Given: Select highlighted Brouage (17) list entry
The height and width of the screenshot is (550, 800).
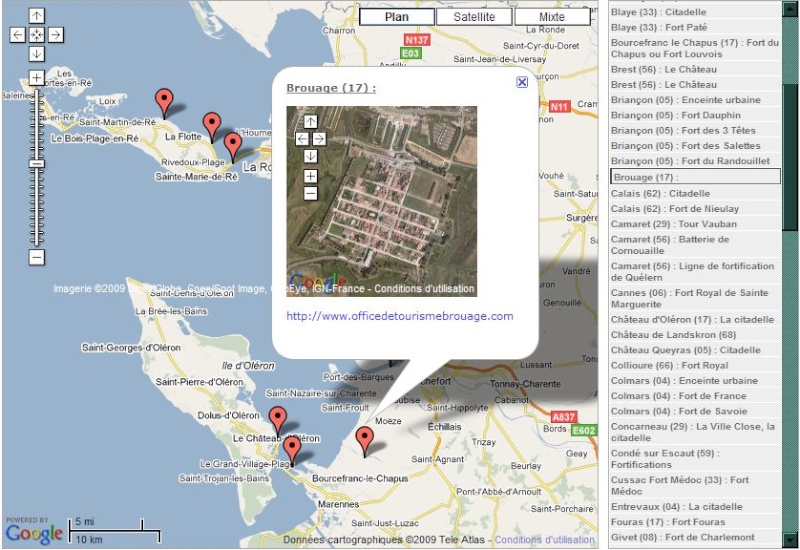Looking at the screenshot, I should [695, 177].
